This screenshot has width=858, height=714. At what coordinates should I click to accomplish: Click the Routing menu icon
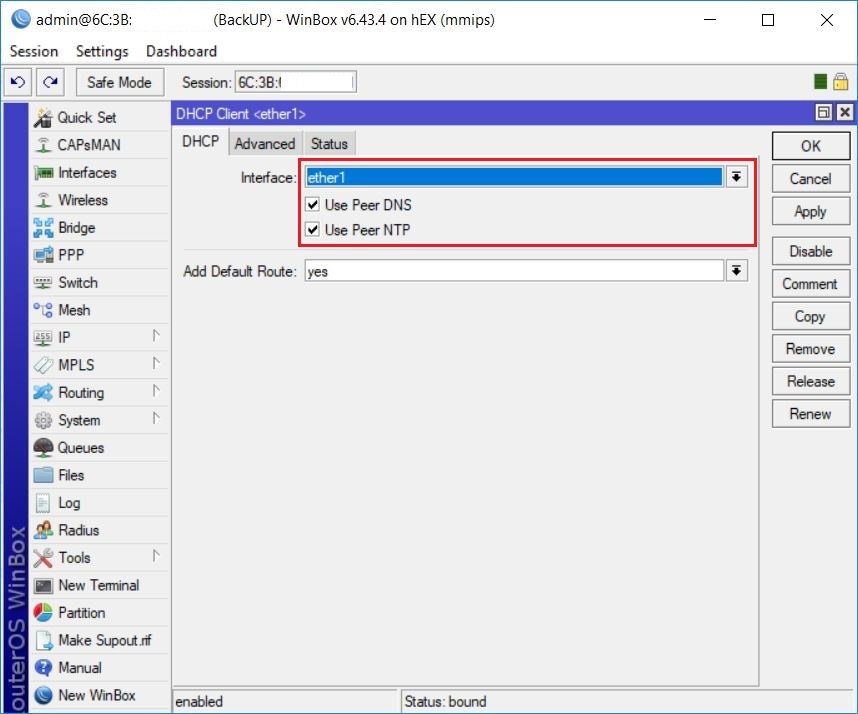[x=43, y=392]
